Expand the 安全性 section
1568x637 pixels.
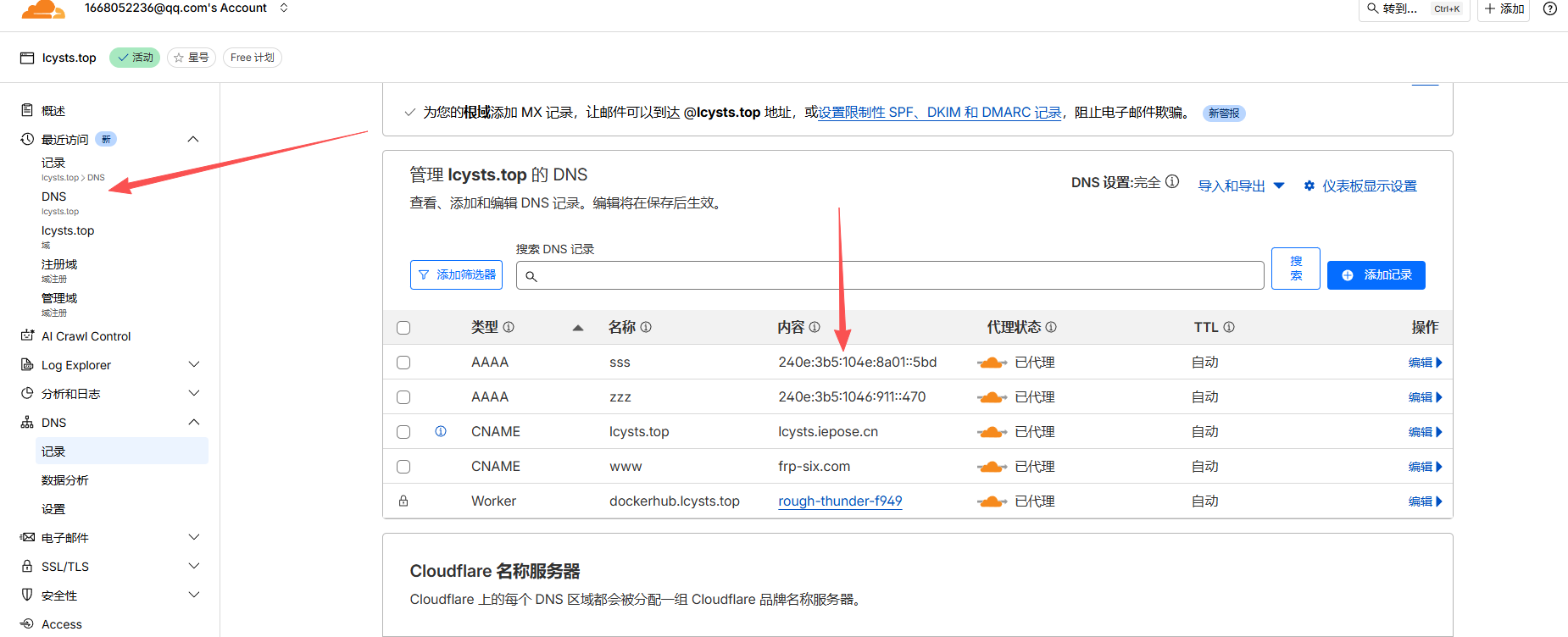[x=193, y=595]
